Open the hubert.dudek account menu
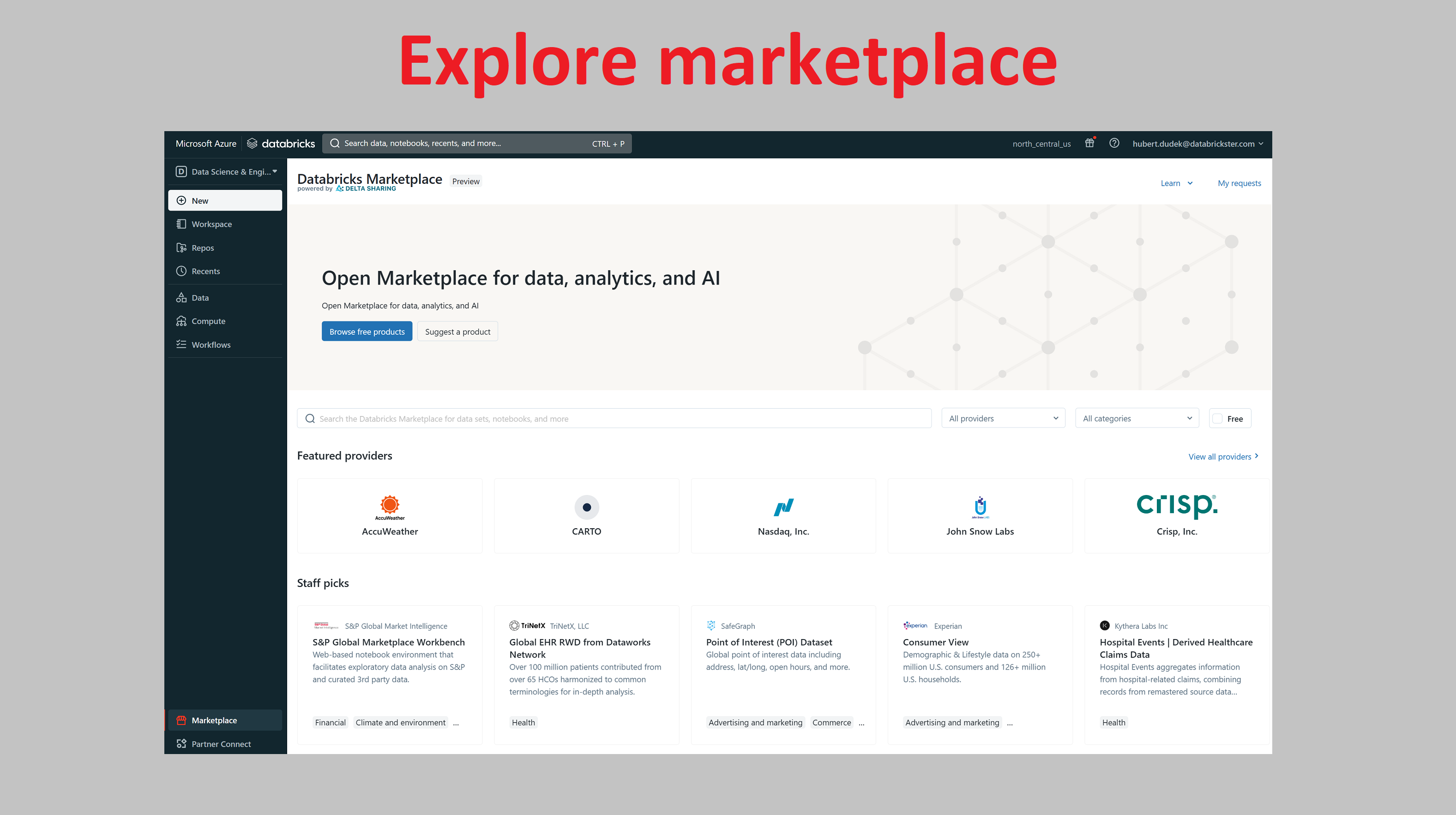1456x815 pixels. 1197,144
